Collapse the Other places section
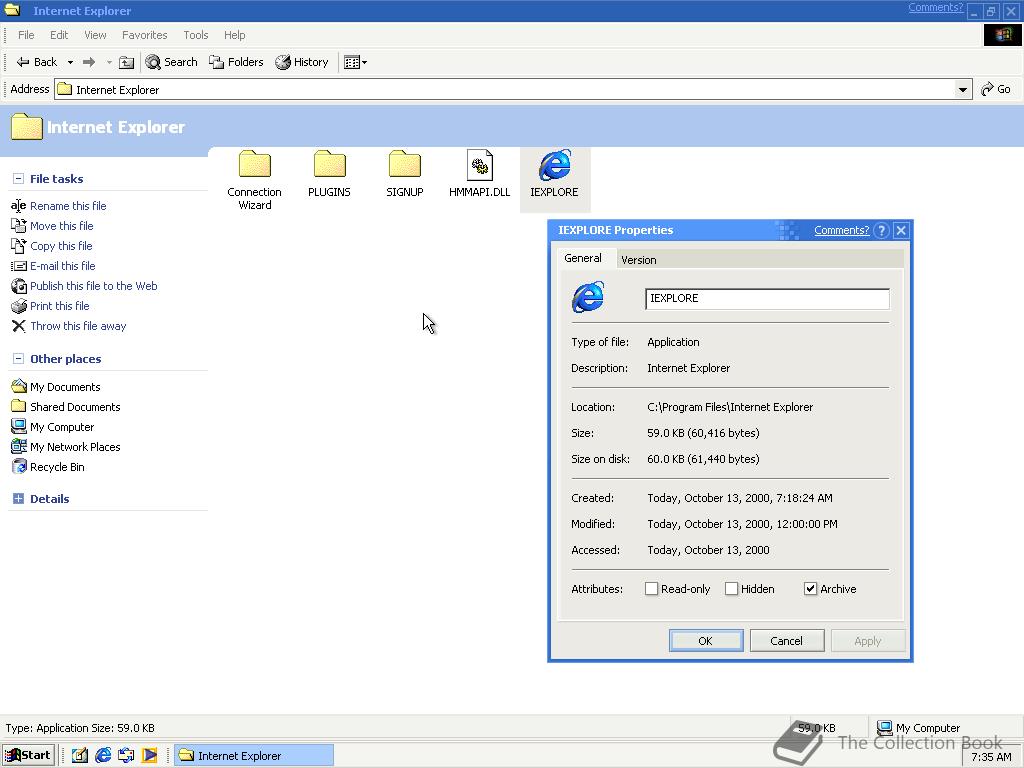The image size is (1024, 768). coord(18,359)
